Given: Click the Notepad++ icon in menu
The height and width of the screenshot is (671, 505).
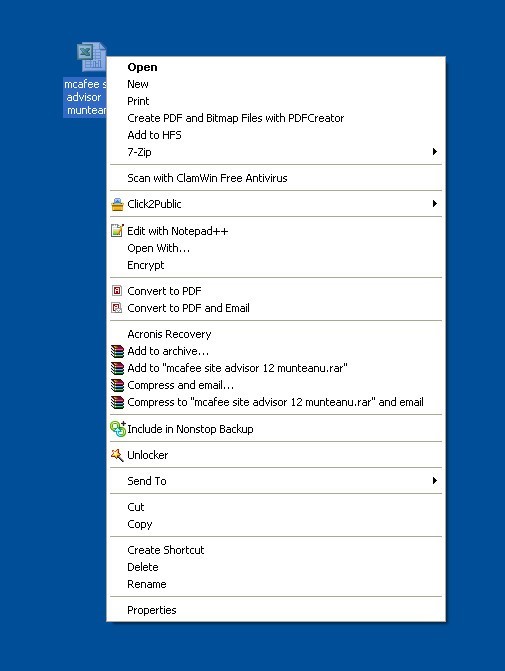Looking at the screenshot, I should (x=117, y=231).
